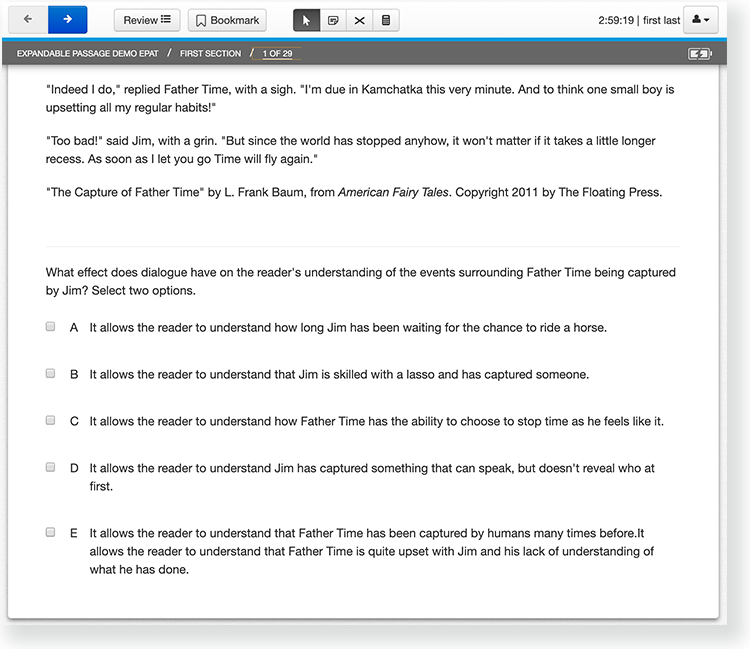
Task: Open the Review list
Action: (147, 20)
